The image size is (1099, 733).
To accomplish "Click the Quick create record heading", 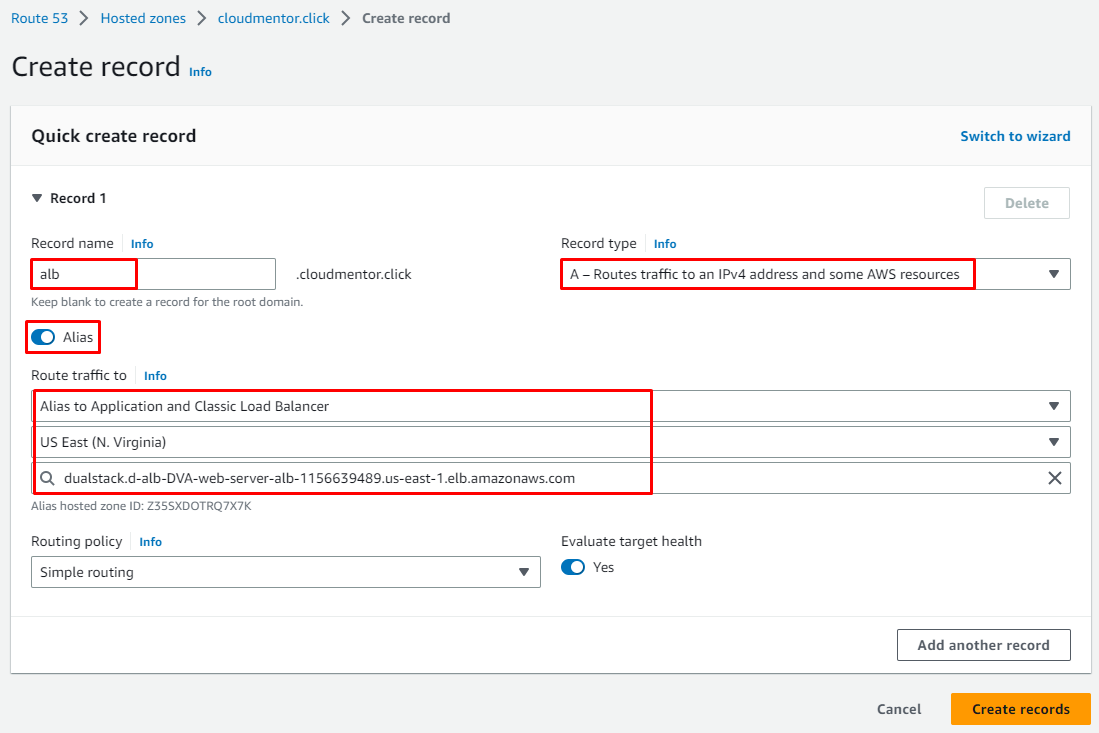I will pos(114,136).
